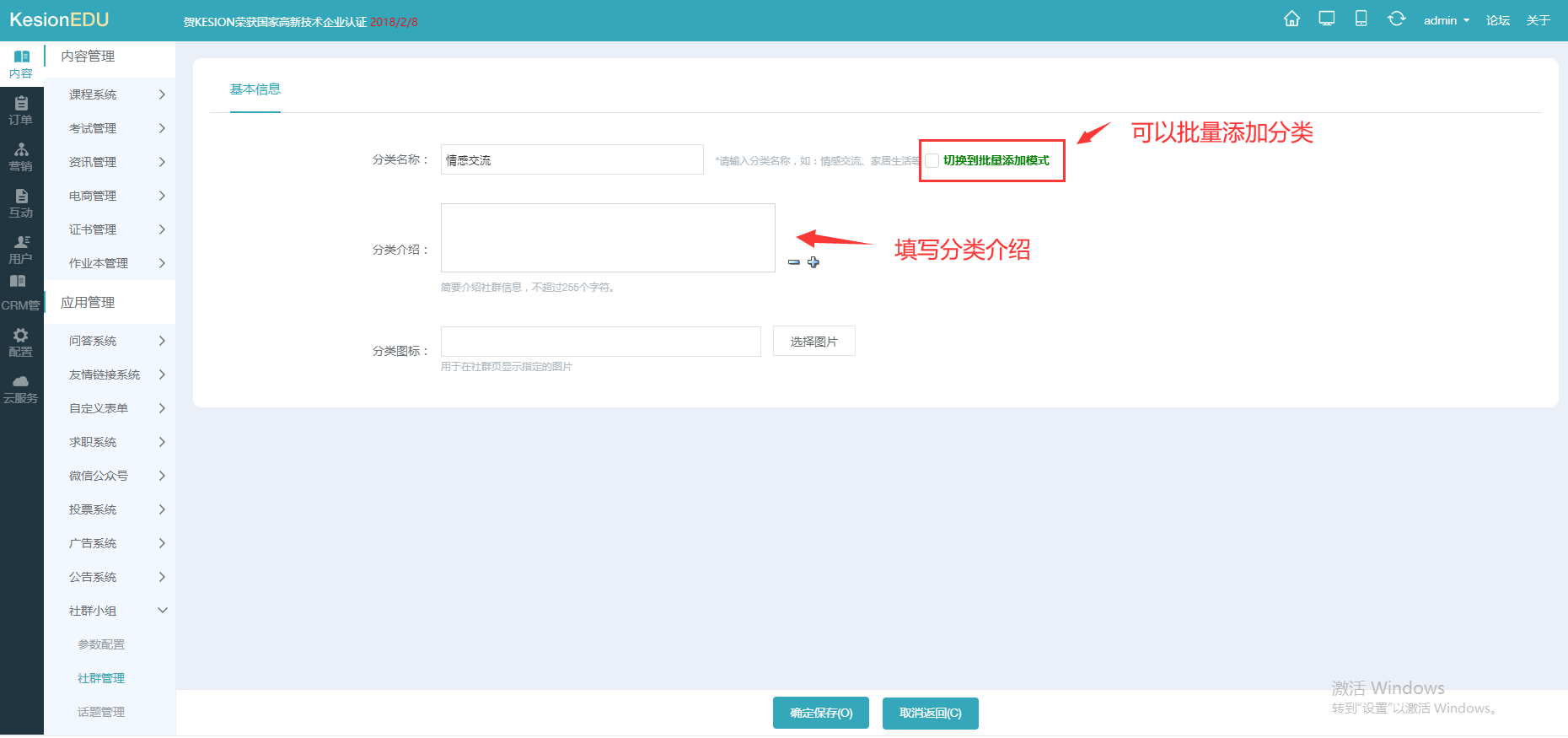
Task: Click the mobile phone preview icon
Action: click(x=1361, y=19)
